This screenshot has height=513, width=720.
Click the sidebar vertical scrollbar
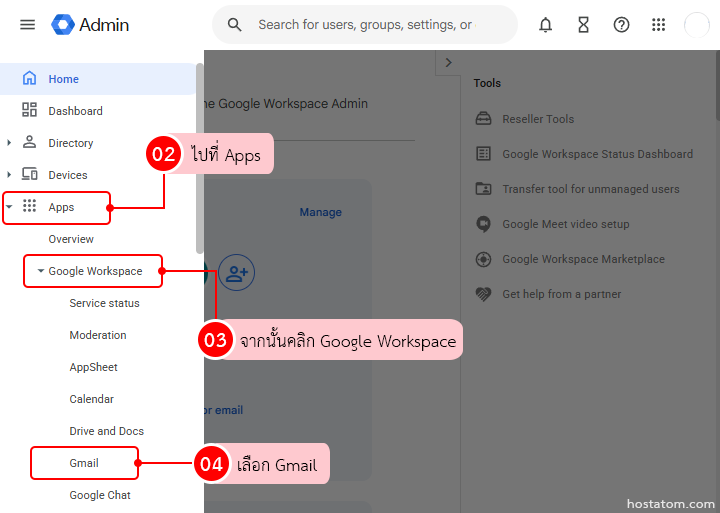pos(200,158)
